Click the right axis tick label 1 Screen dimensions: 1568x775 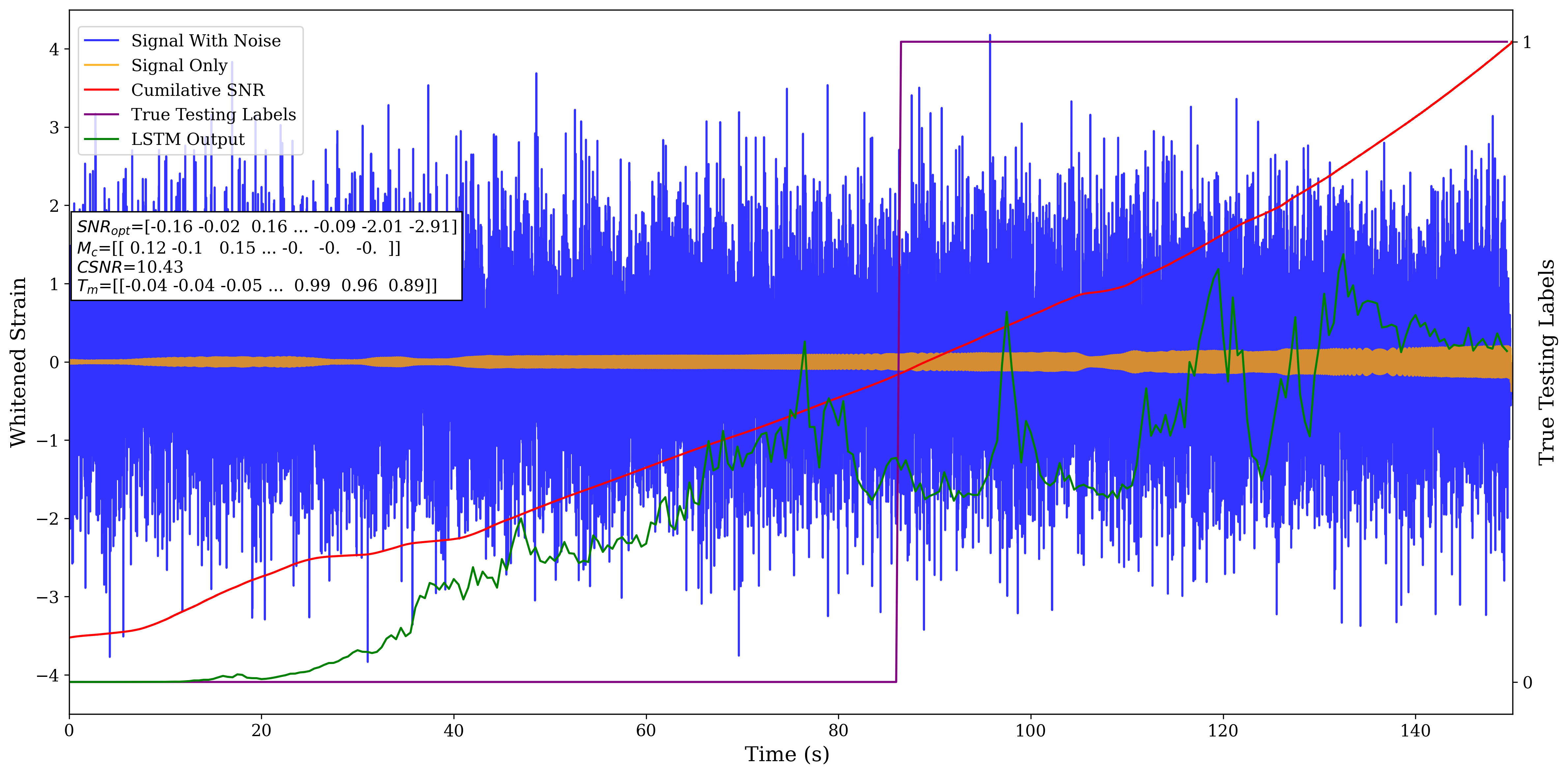(x=1526, y=42)
